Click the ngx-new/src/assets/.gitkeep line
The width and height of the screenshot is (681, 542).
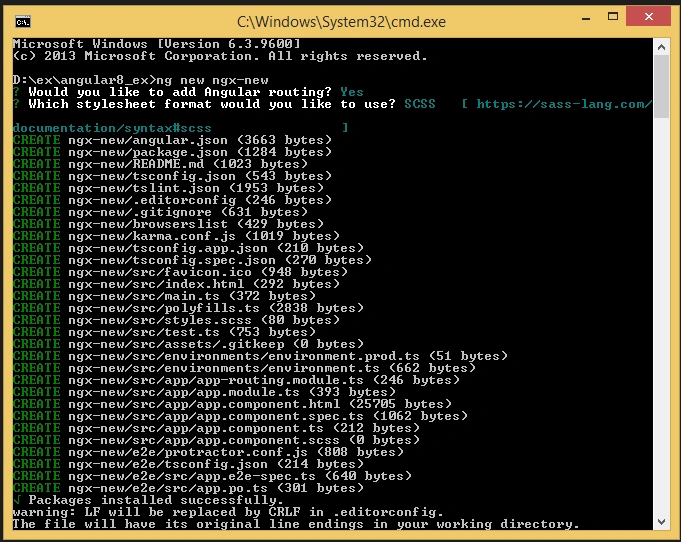coord(188,344)
